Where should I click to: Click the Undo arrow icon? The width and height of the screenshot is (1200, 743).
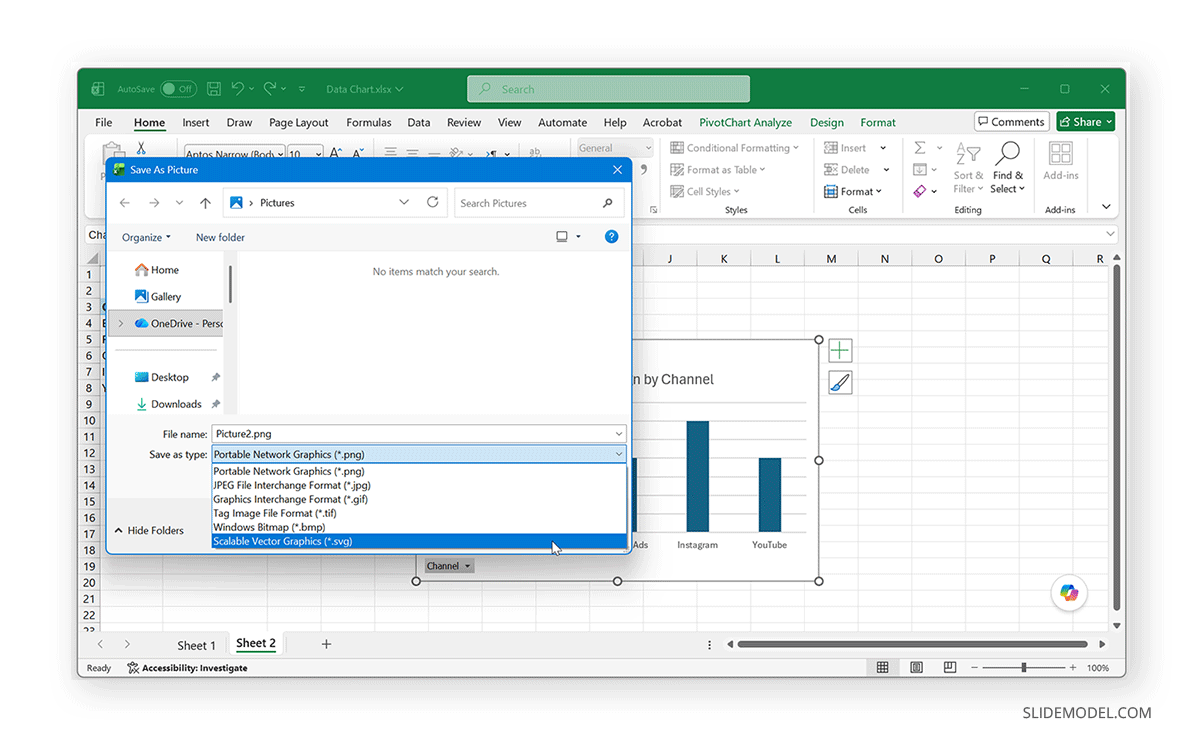238,89
